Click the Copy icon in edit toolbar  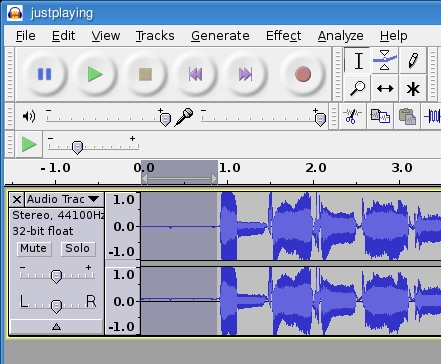380,116
